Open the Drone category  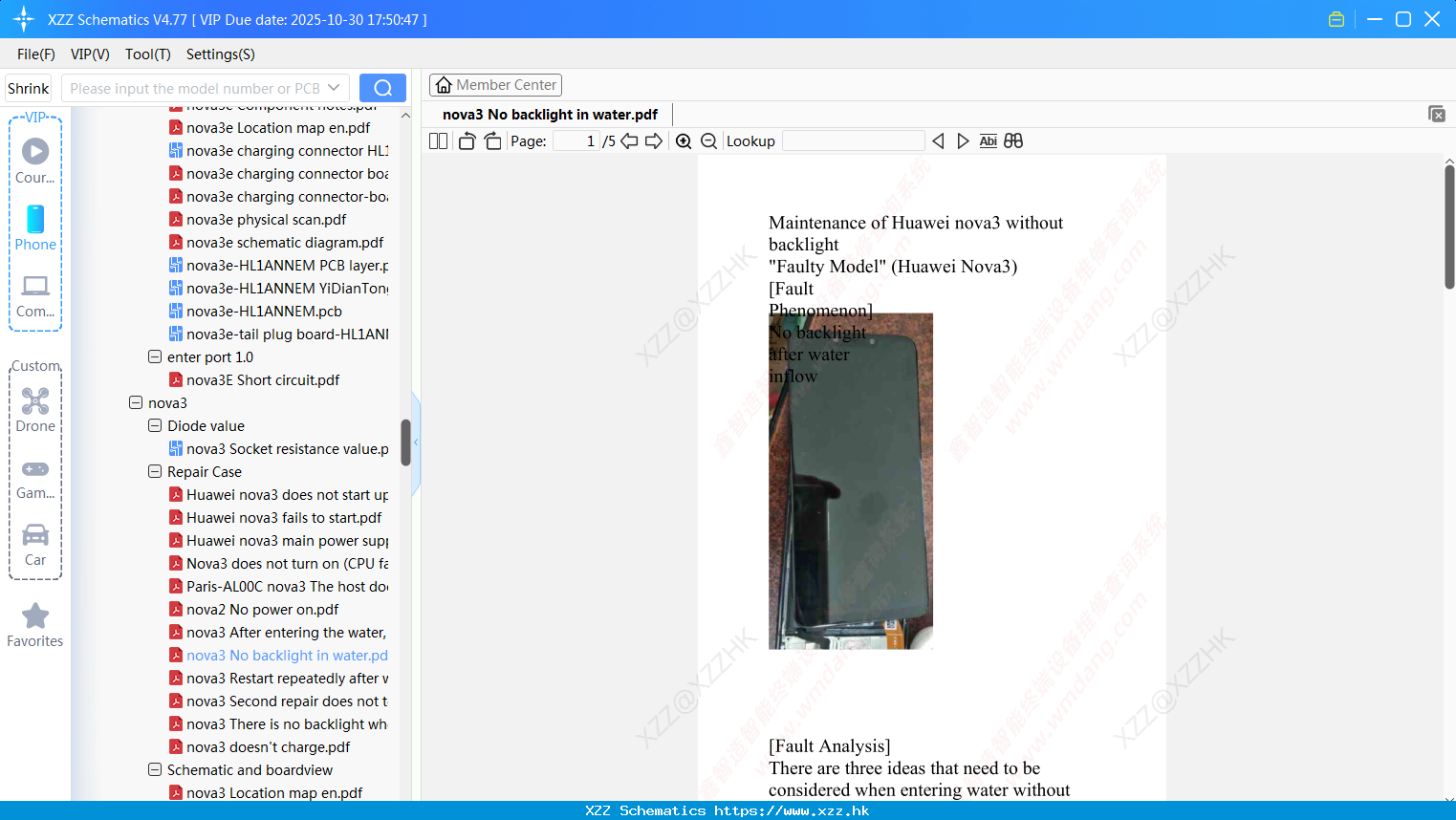[x=35, y=409]
